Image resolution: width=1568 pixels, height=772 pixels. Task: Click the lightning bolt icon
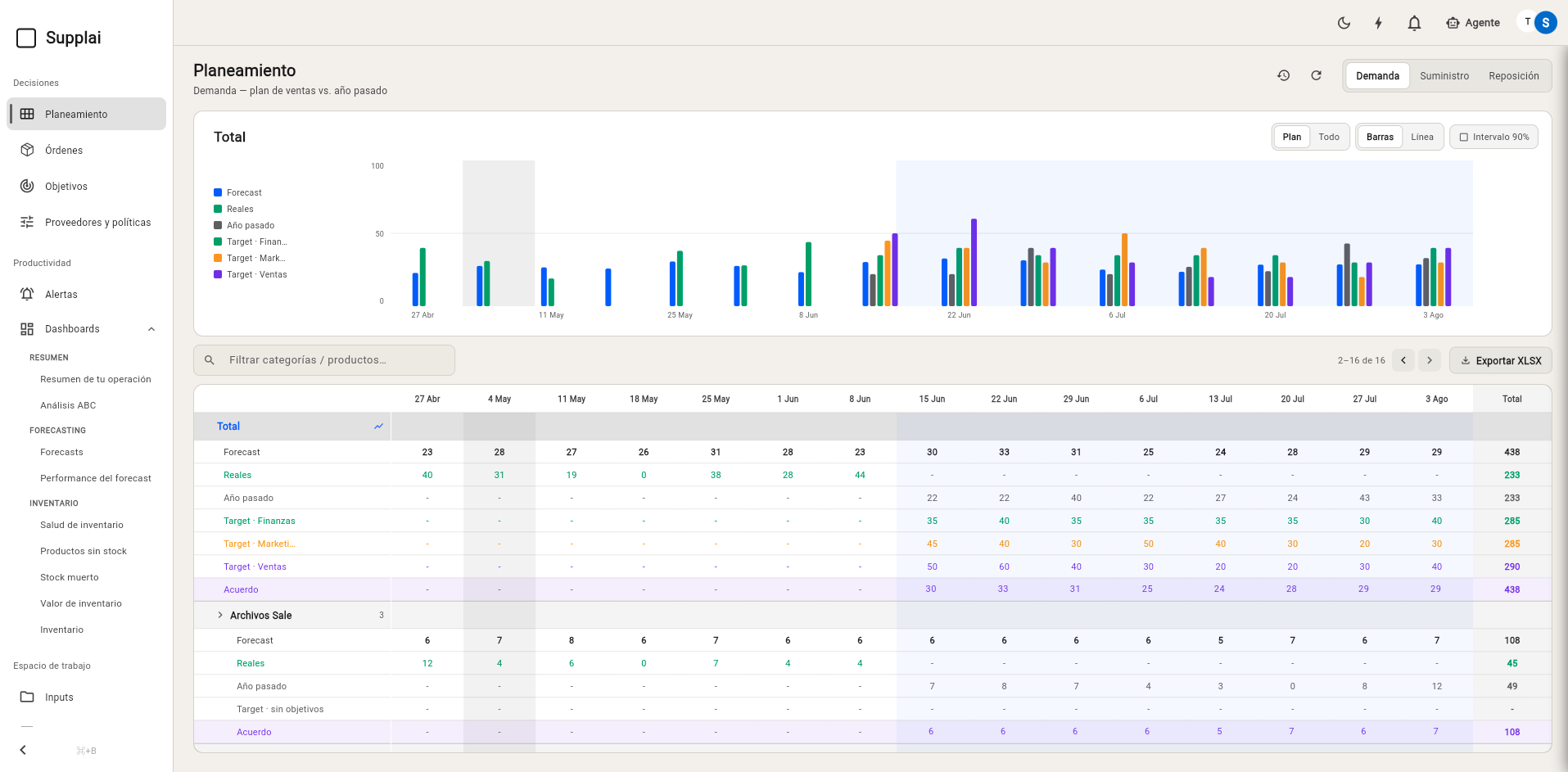(1379, 23)
